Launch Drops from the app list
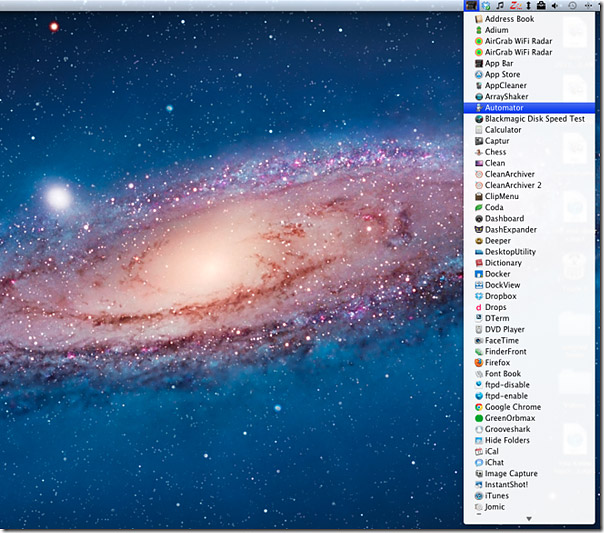Image resolution: width=604 pixels, height=533 pixels. pyautogui.click(x=529, y=307)
